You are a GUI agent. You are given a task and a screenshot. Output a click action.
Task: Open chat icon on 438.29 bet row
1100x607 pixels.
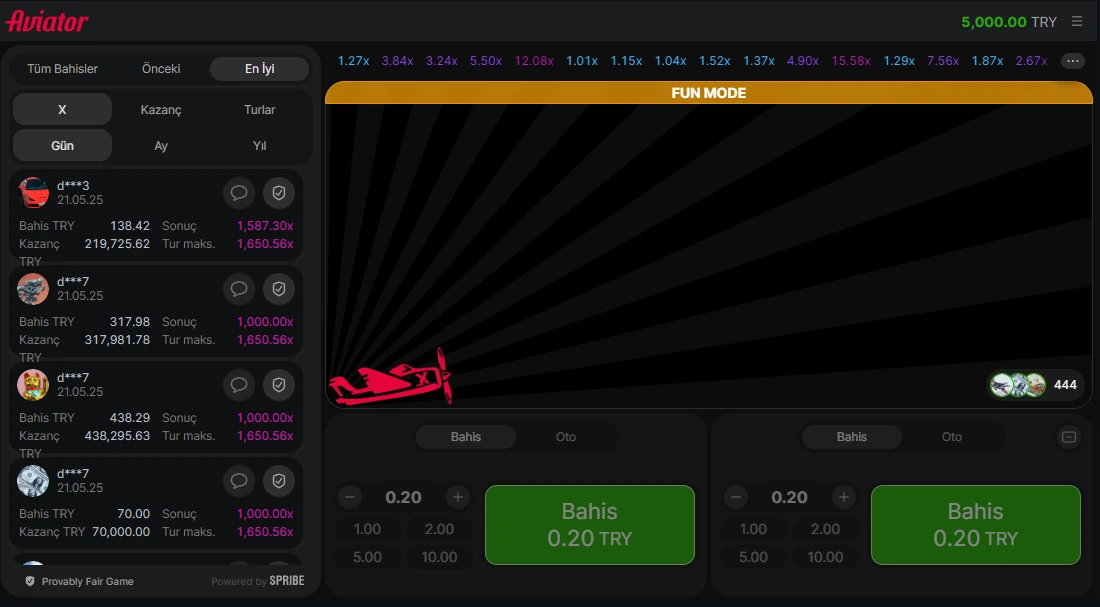pyautogui.click(x=239, y=385)
